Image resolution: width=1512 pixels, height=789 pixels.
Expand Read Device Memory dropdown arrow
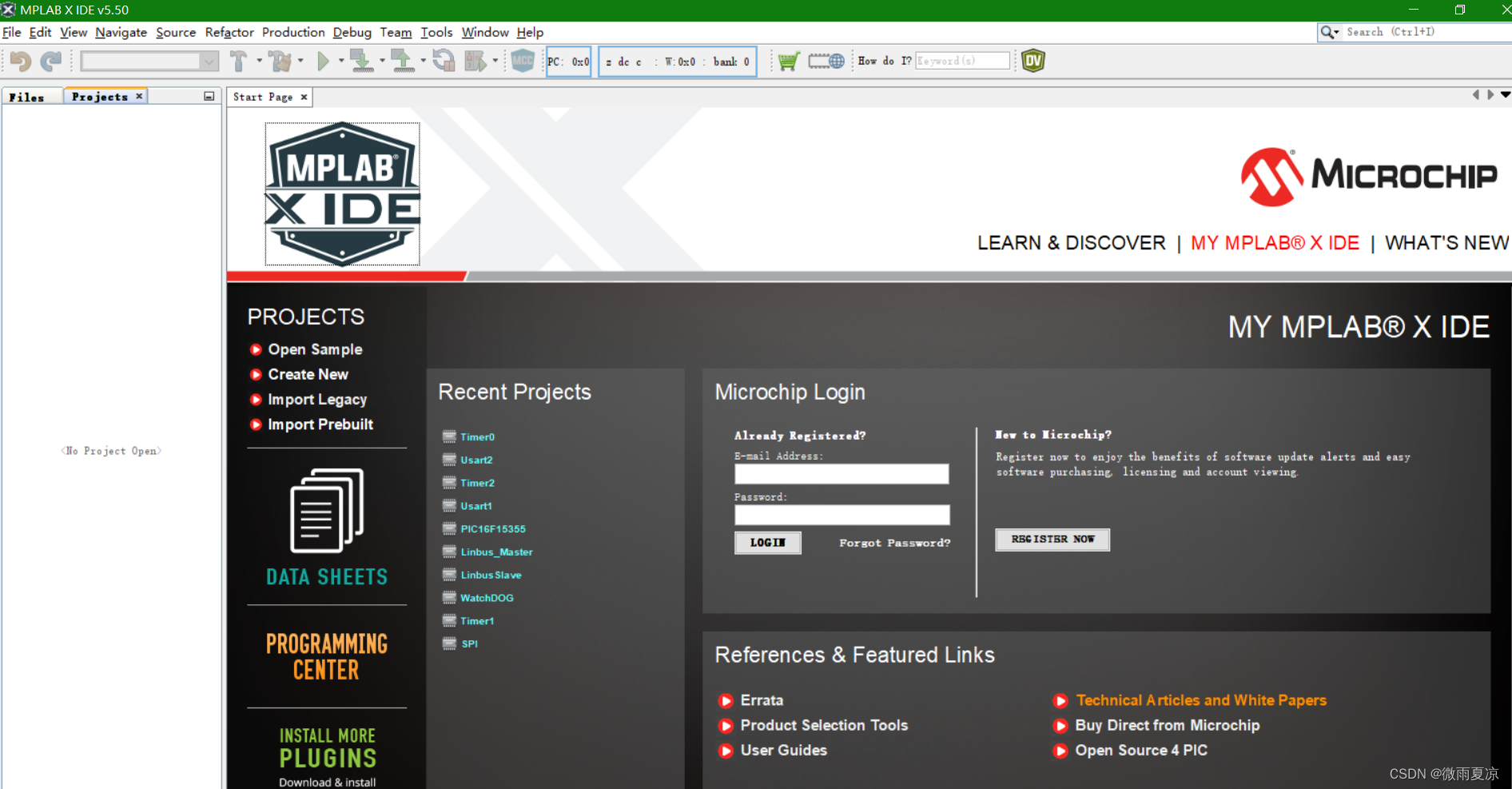(x=423, y=61)
